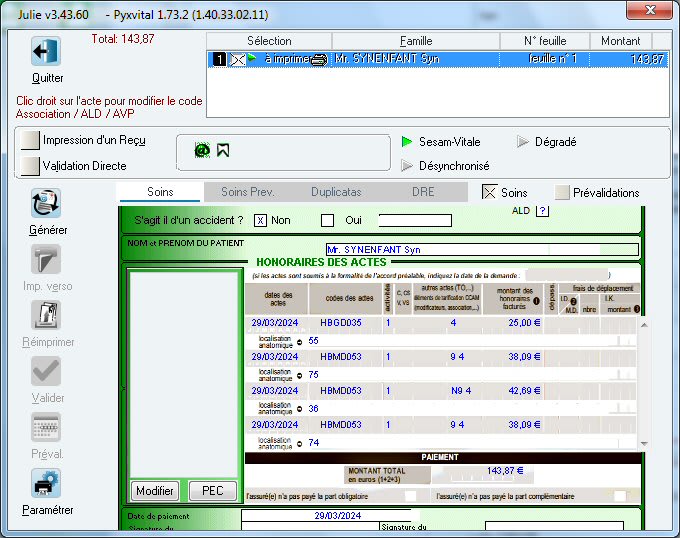This screenshot has height=538, width=680.
Task: Check Non for accident question
Action: [x=260, y=221]
